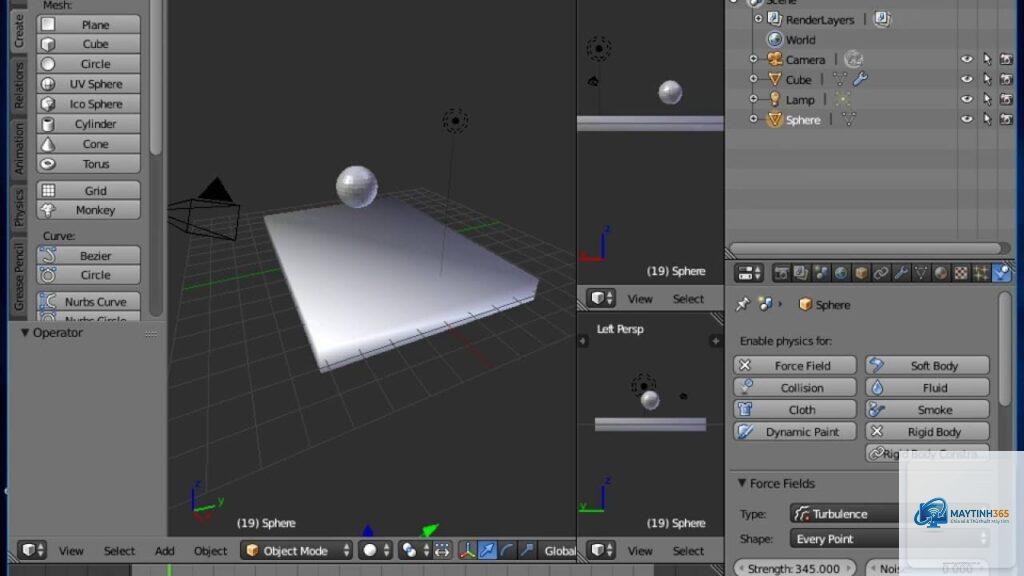The image size is (1024, 576).
Task: Open the View menu in the main 3D viewport
Action: (71, 551)
